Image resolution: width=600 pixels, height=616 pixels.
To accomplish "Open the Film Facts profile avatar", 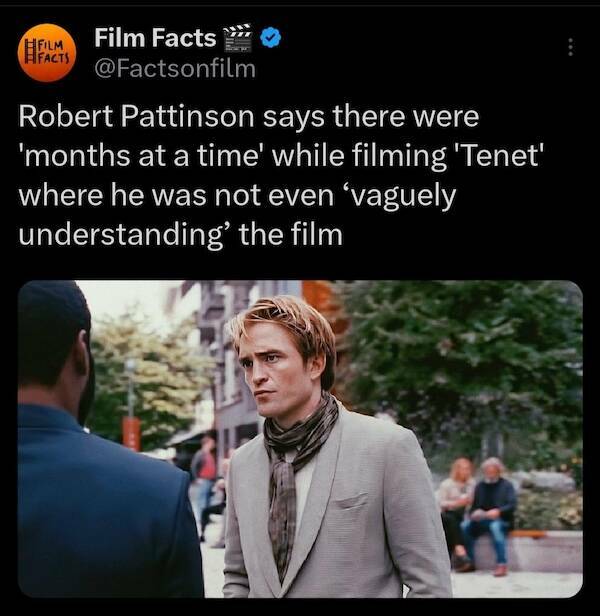I will coord(46,53).
